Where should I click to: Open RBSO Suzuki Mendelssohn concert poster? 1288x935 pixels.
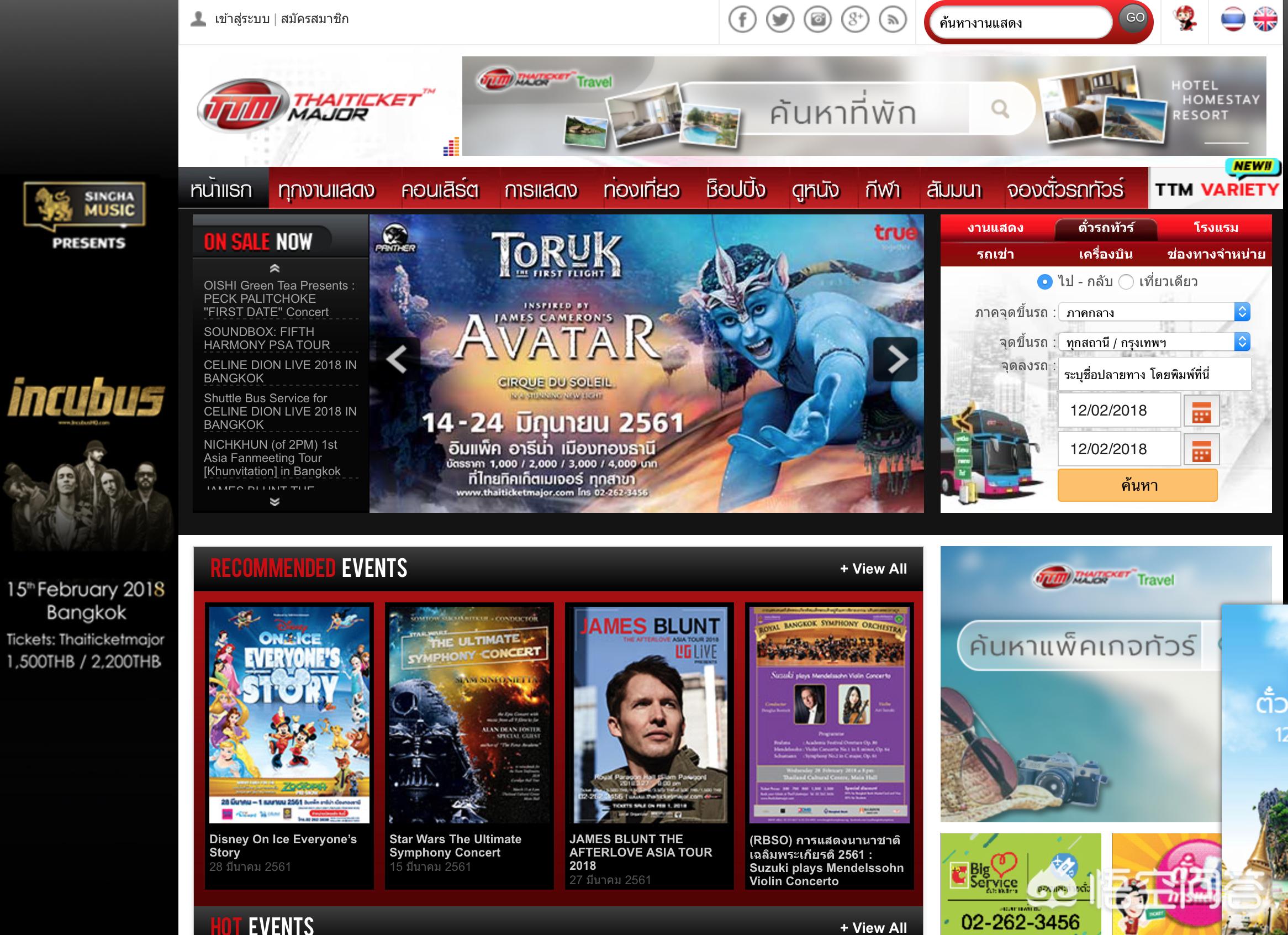pos(829,715)
